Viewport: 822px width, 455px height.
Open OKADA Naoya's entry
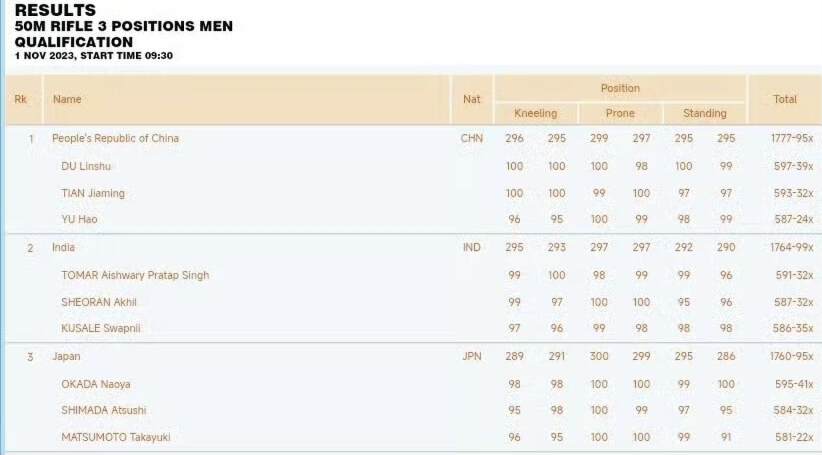pyautogui.click(x=96, y=384)
